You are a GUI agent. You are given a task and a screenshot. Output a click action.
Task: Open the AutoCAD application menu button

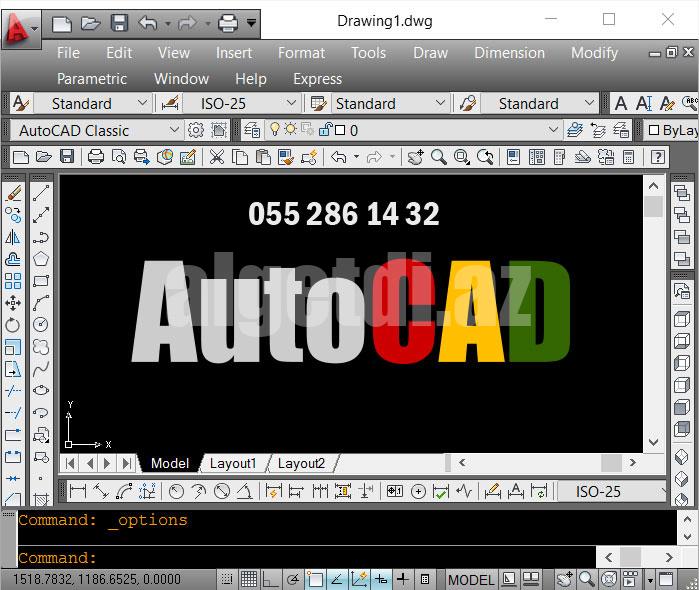[21, 29]
